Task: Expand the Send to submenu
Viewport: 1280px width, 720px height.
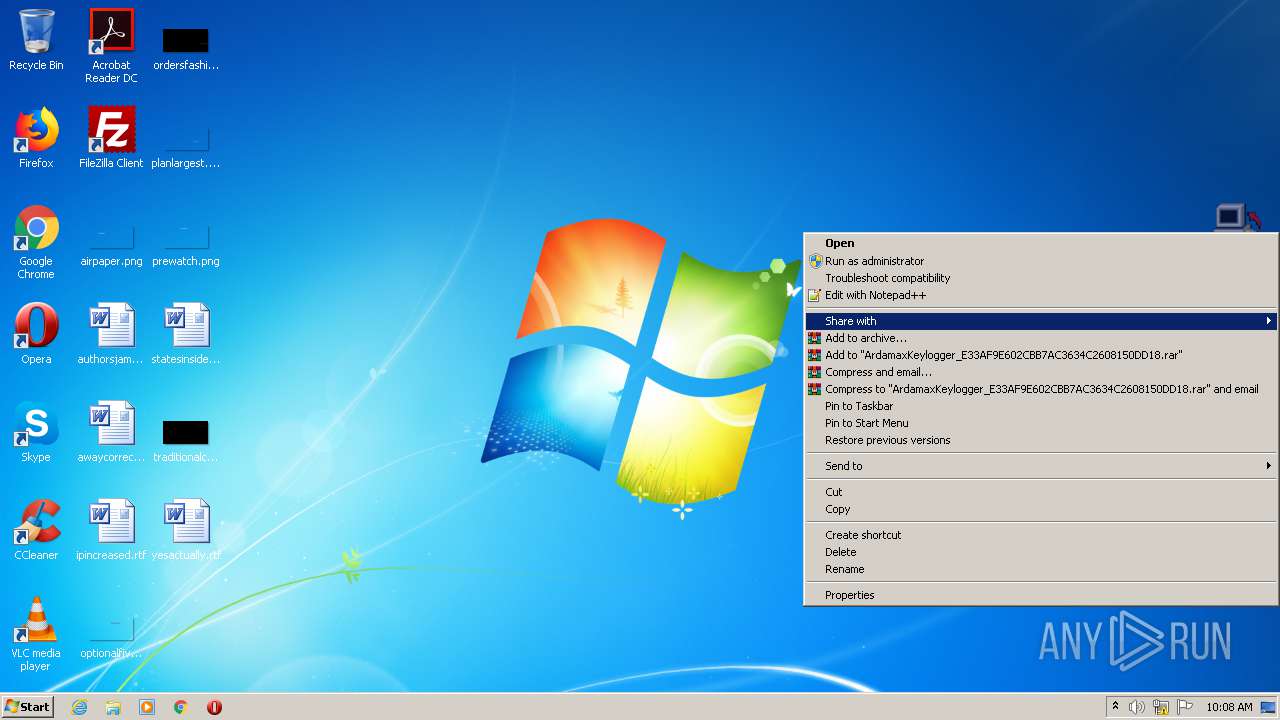Action: point(1041,466)
